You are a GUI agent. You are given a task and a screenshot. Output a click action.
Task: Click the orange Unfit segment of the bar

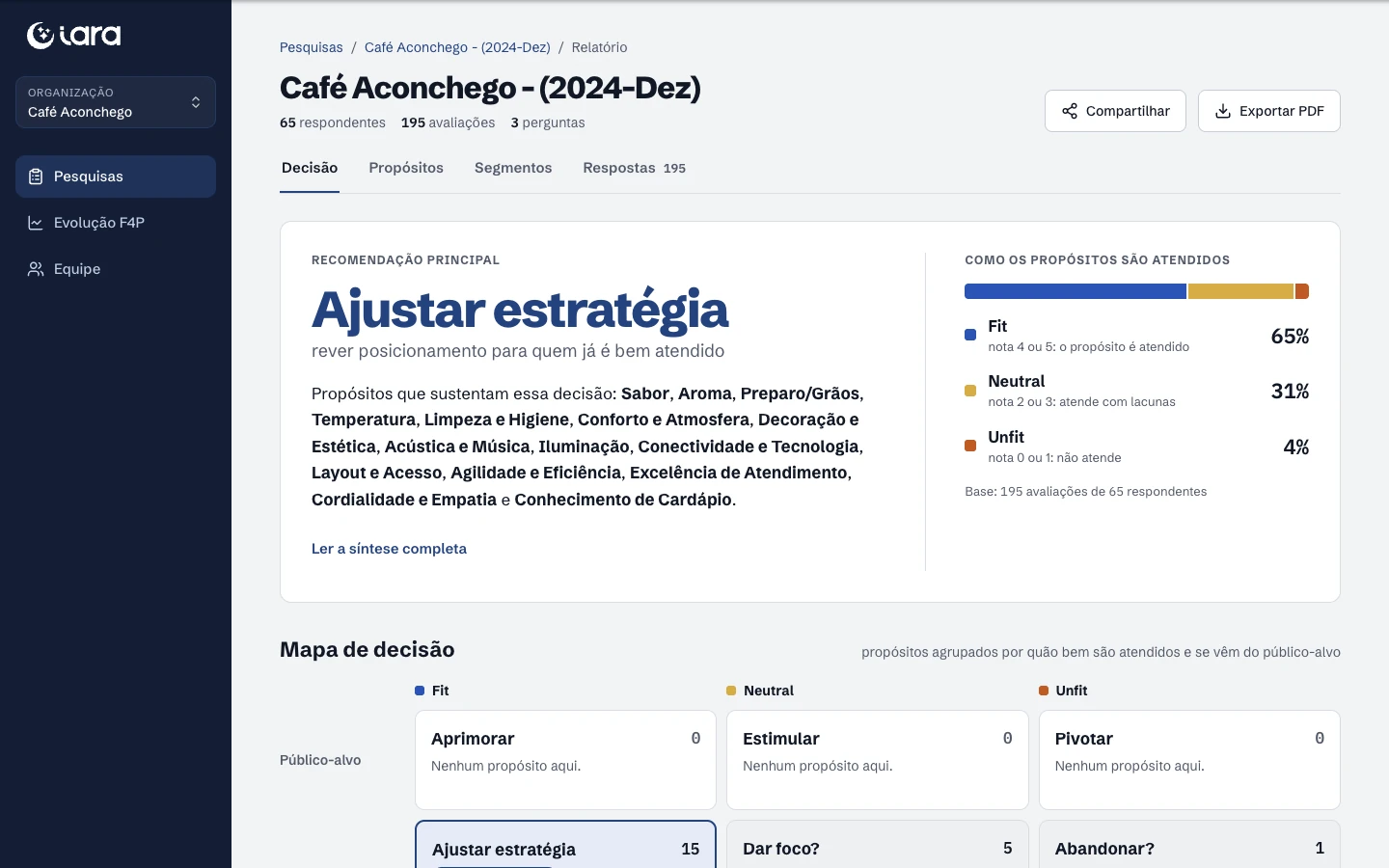coord(1302,291)
